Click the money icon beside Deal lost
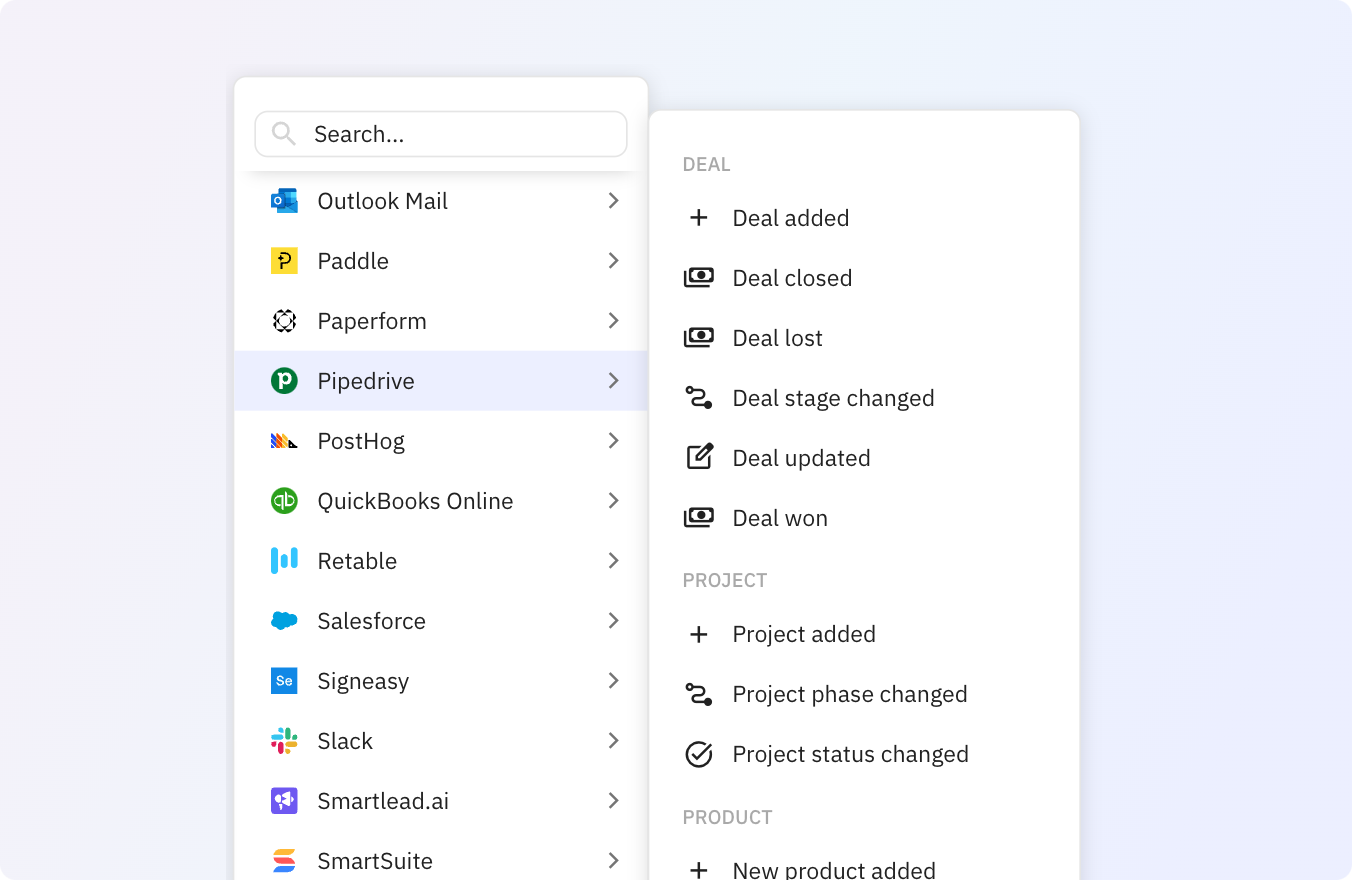 [699, 338]
